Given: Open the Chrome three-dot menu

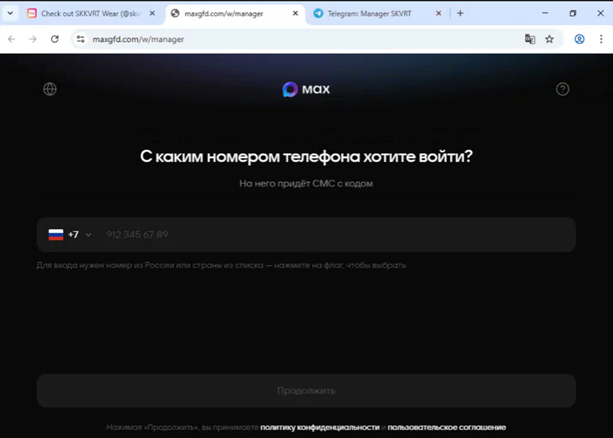Looking at the screenshot, I should point(601,39).
